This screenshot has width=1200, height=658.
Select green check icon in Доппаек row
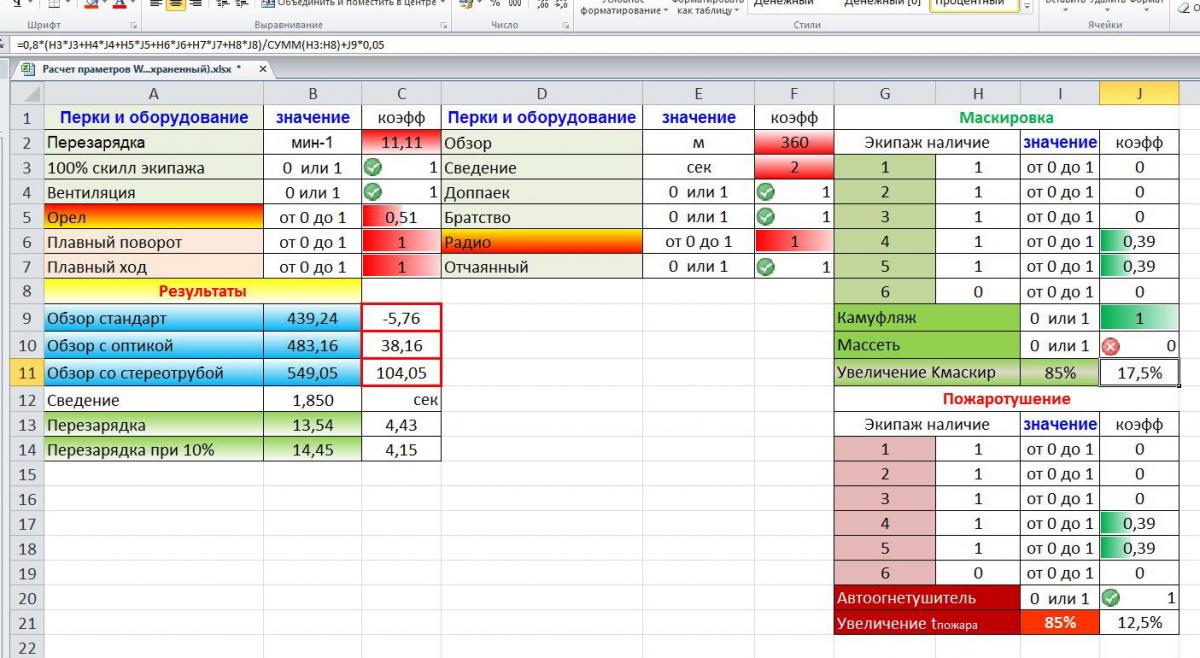pyautogui.click(x=767, y=192)
